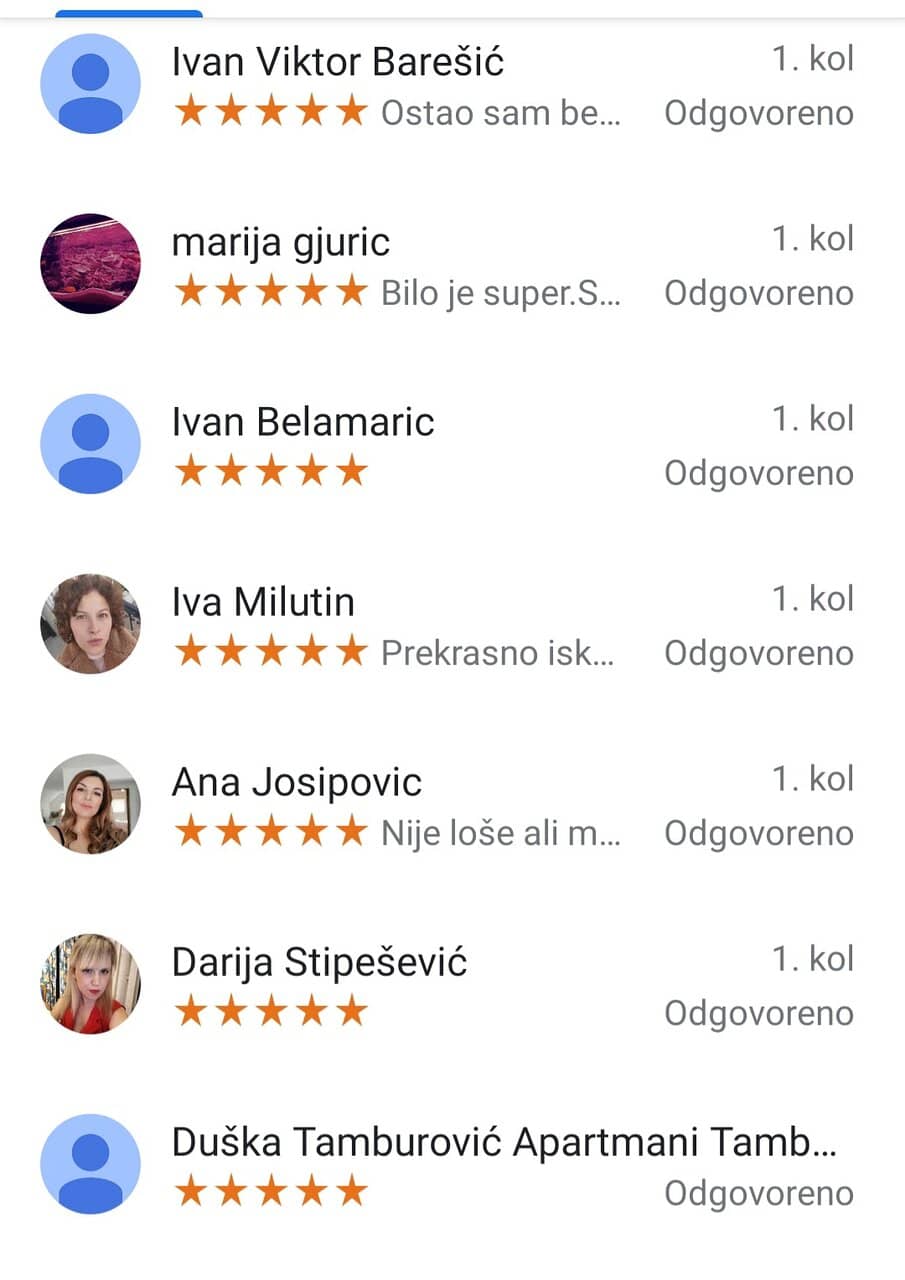Open the review by Ivan Viktor Barešić
The width and height of the screenshot is (905, 1280).
point(452,85)
